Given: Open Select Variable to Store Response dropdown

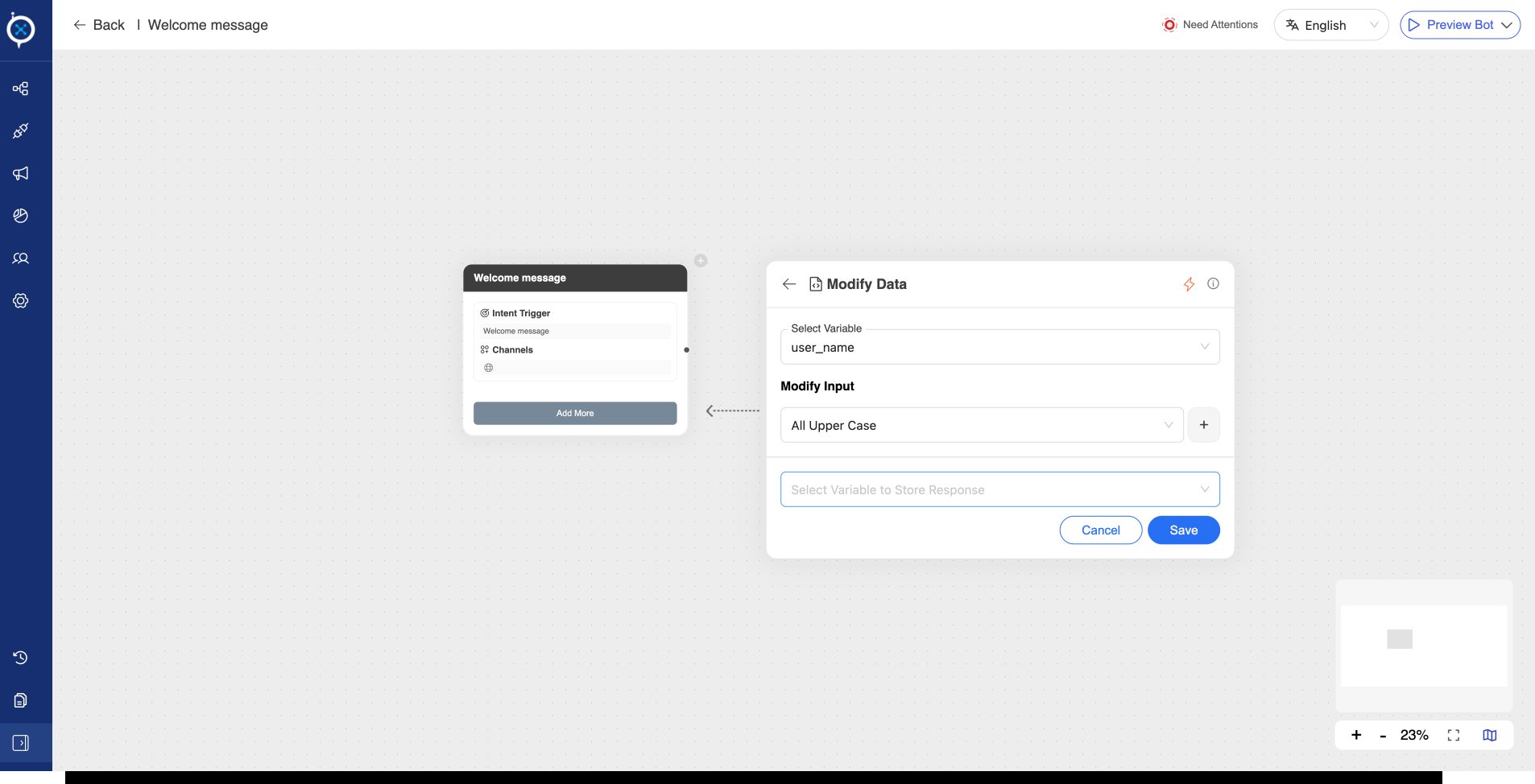Looking at the screenshot, I should pyautogui.click(x=1000, y=489).
